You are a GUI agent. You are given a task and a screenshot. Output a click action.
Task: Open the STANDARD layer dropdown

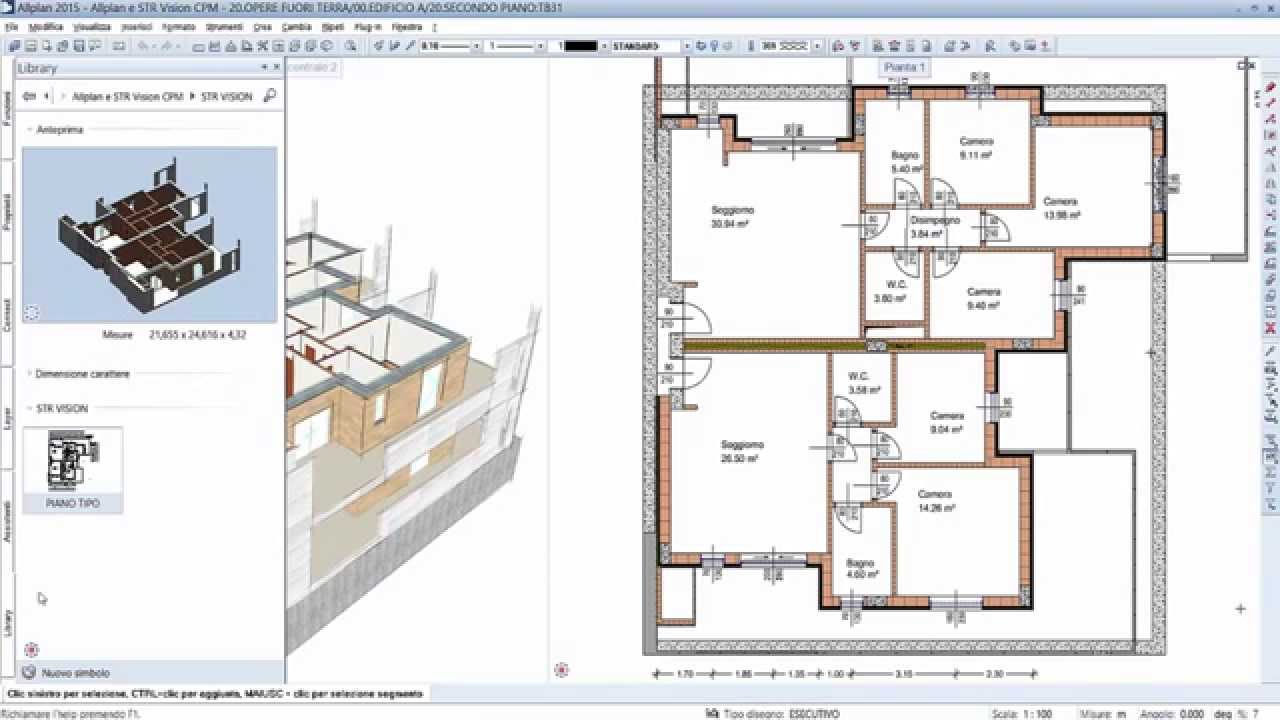tap(687, 46)
